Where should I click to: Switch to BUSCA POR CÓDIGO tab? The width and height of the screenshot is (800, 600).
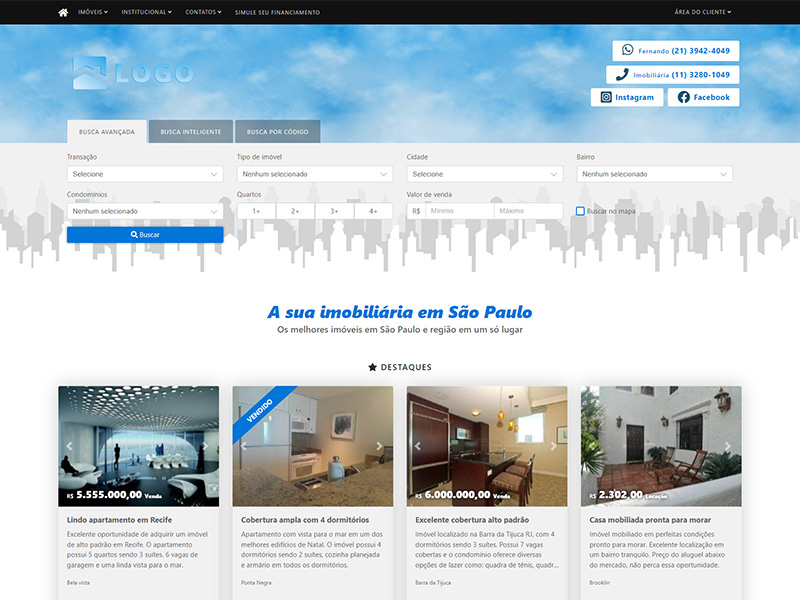click(278, 132)
